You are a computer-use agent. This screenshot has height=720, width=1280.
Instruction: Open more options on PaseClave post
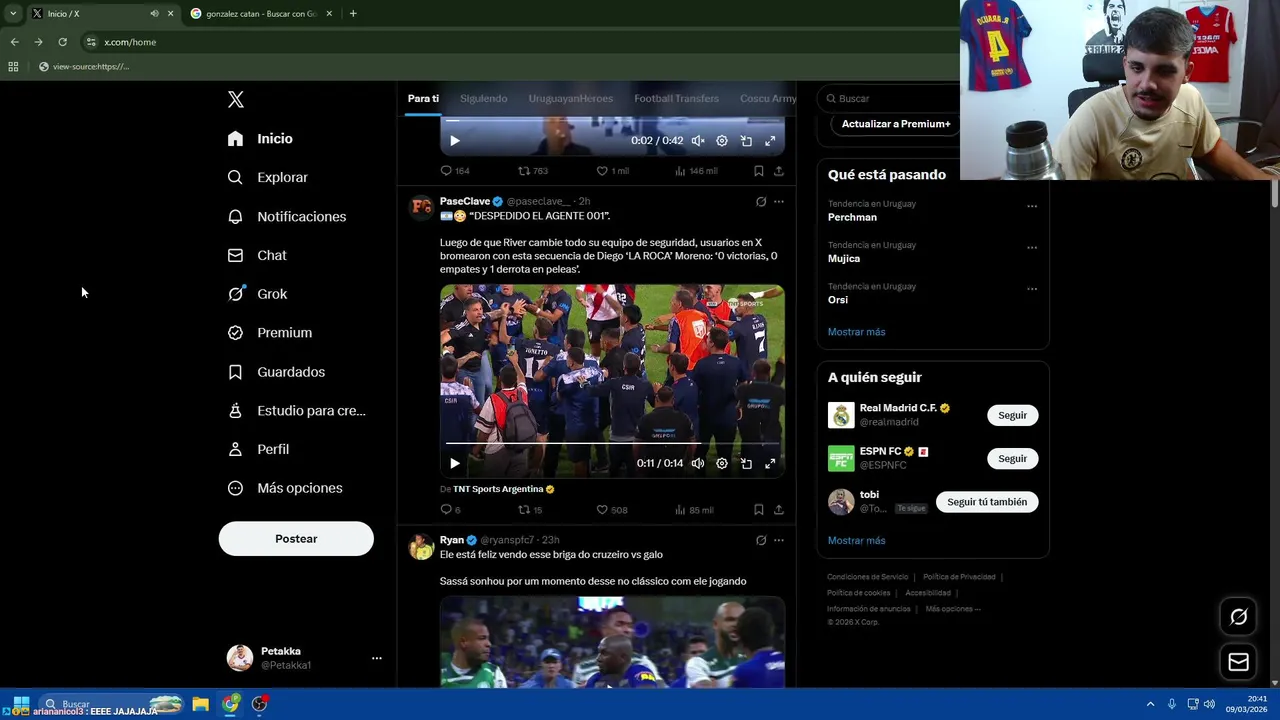(779, 202)
